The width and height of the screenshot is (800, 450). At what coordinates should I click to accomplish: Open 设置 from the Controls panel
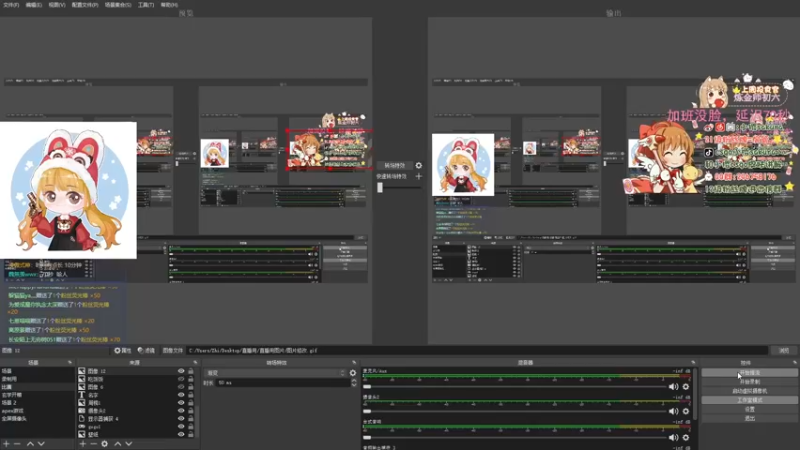[x=749, y=409]
